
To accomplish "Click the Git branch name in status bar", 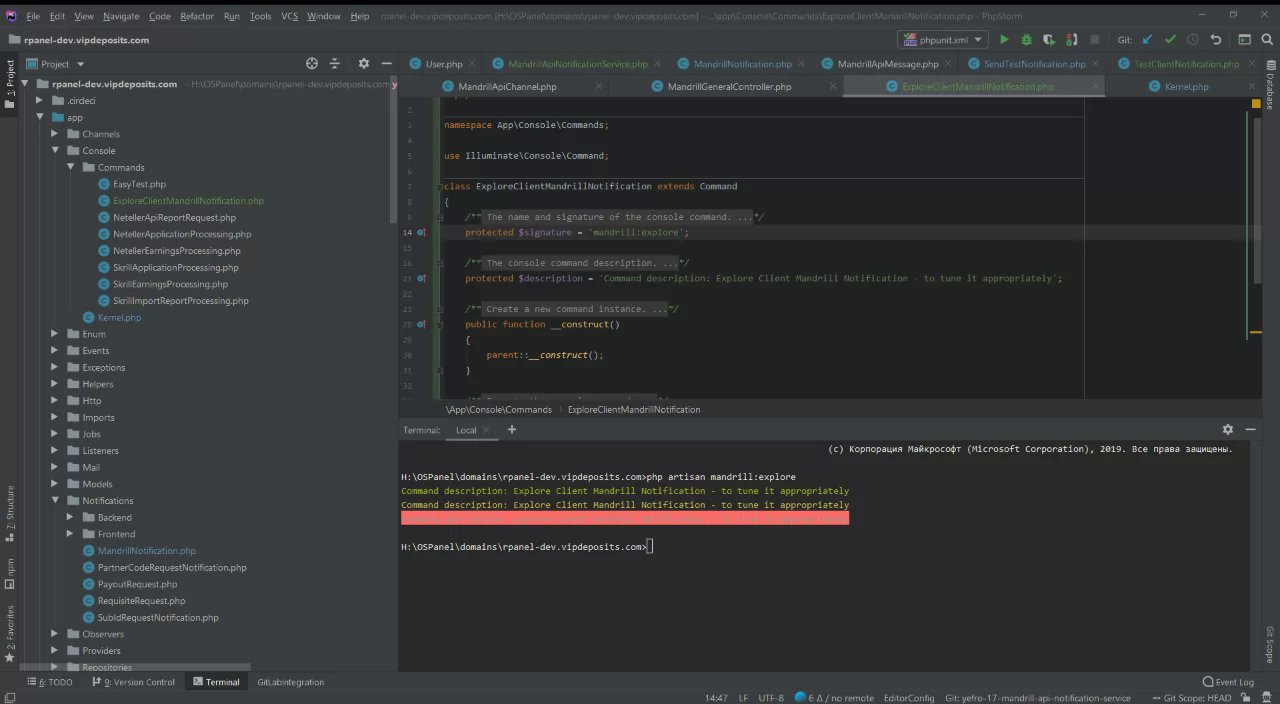I will point(1037,698).
